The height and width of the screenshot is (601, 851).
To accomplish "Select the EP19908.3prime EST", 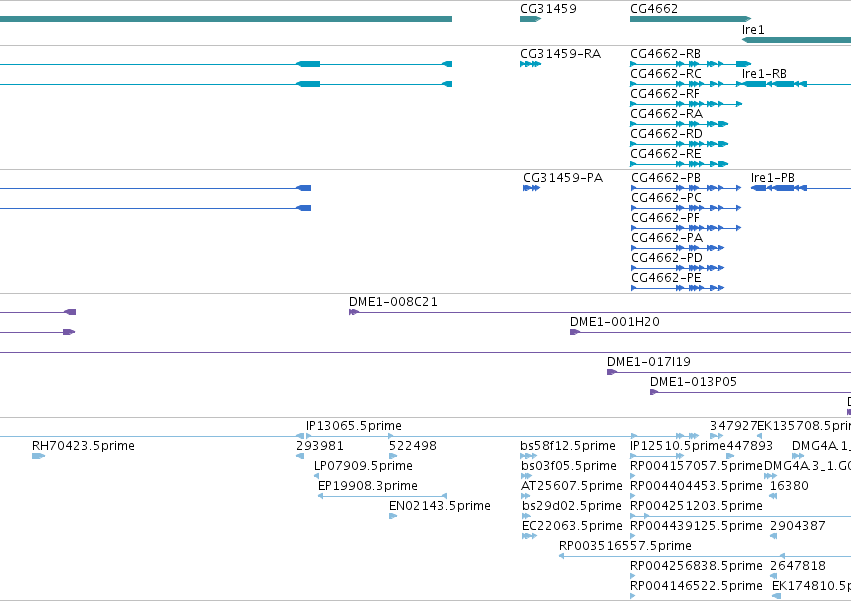I will coord(367,486).
